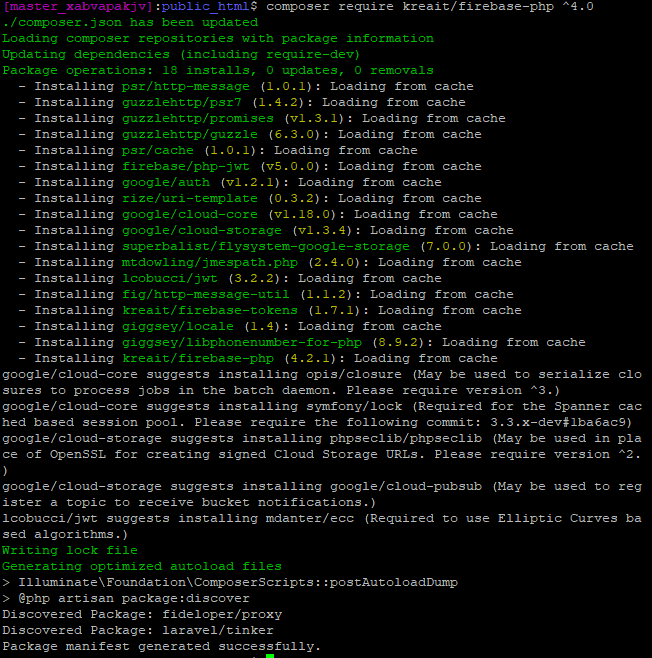Click green package name 'google/cloud-storage' in install list
The image size is (652, 658).
[x=202, y=230]
